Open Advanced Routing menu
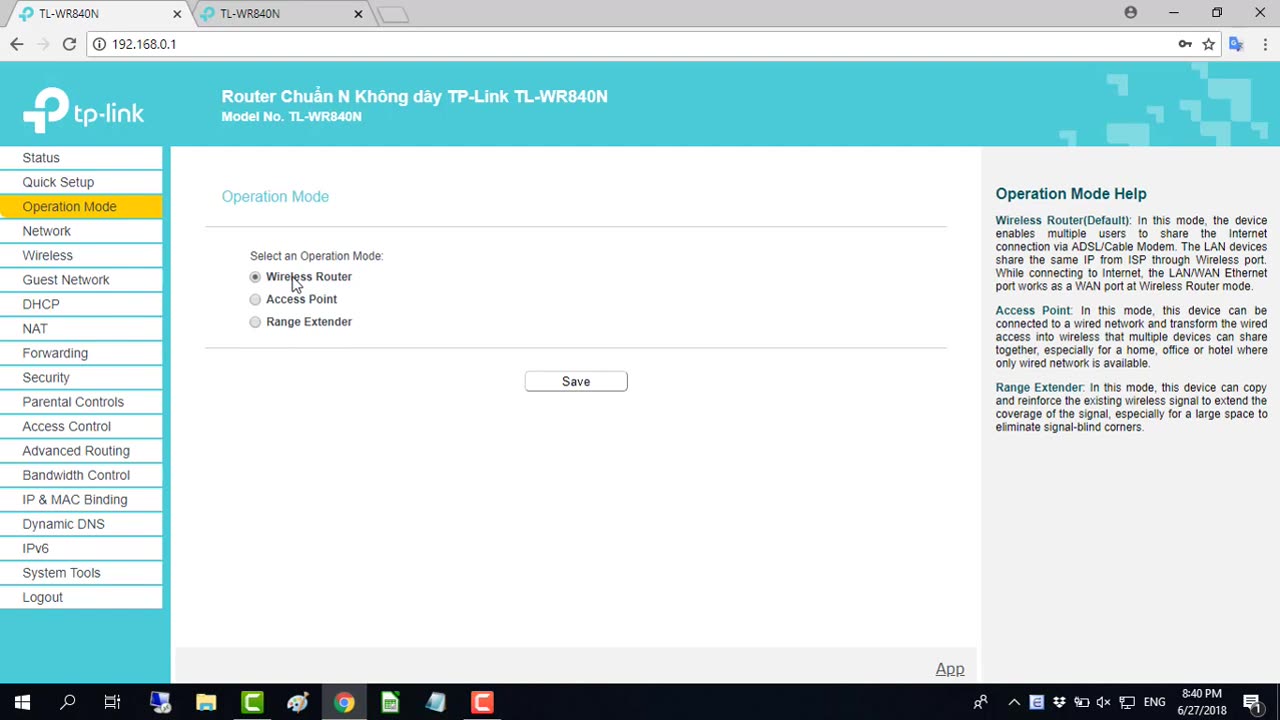 (81, 451)
